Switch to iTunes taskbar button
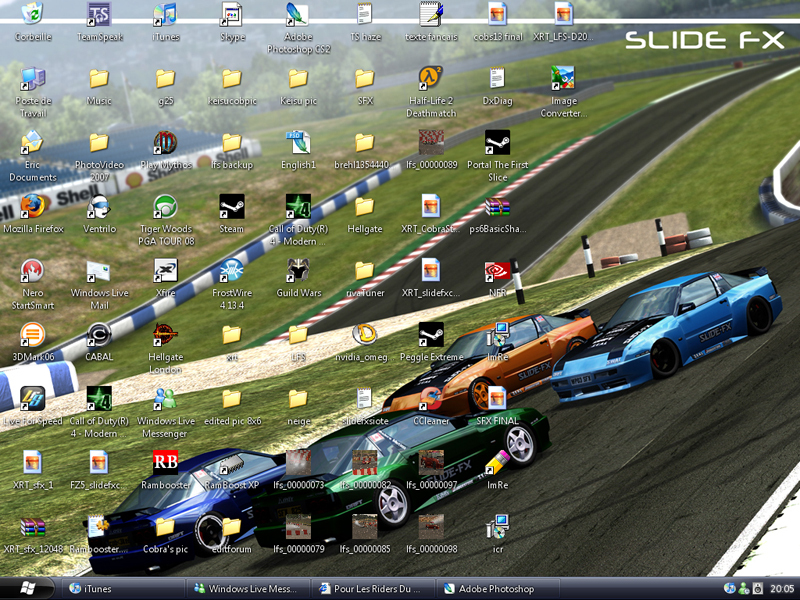Screen dimensions: 800x600 tap(121, 589)
